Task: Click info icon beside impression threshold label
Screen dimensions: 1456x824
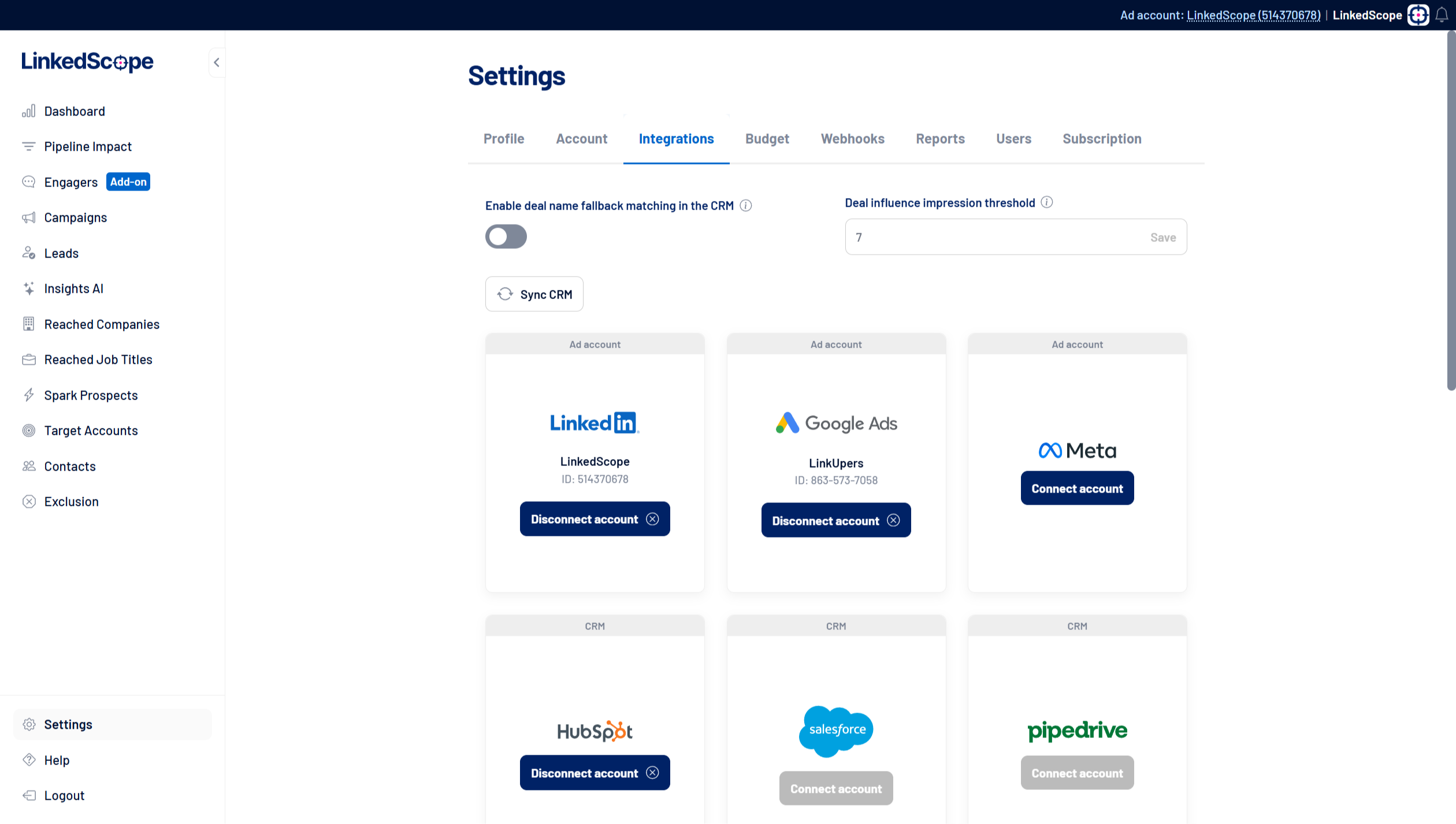Action: (x=1047, y=202)
